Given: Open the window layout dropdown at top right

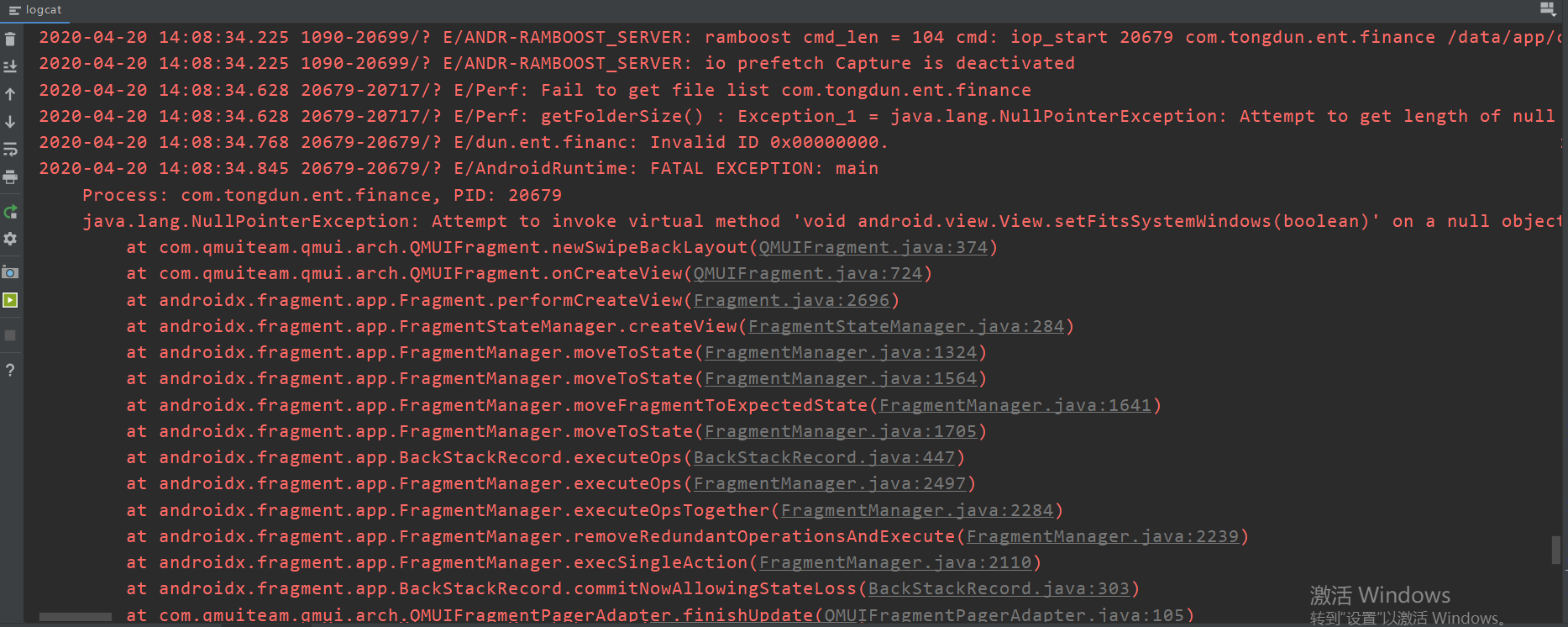Looking at the screenshot, I should pyautogui.click(x=1549, y=10).
